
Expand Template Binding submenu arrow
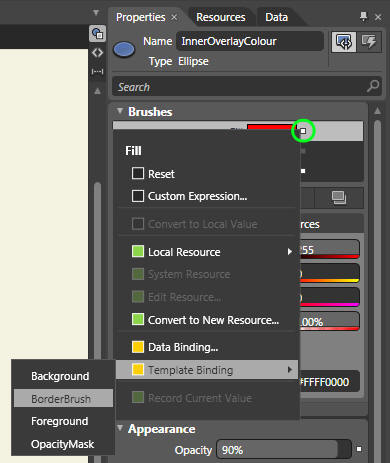[290, 369]
